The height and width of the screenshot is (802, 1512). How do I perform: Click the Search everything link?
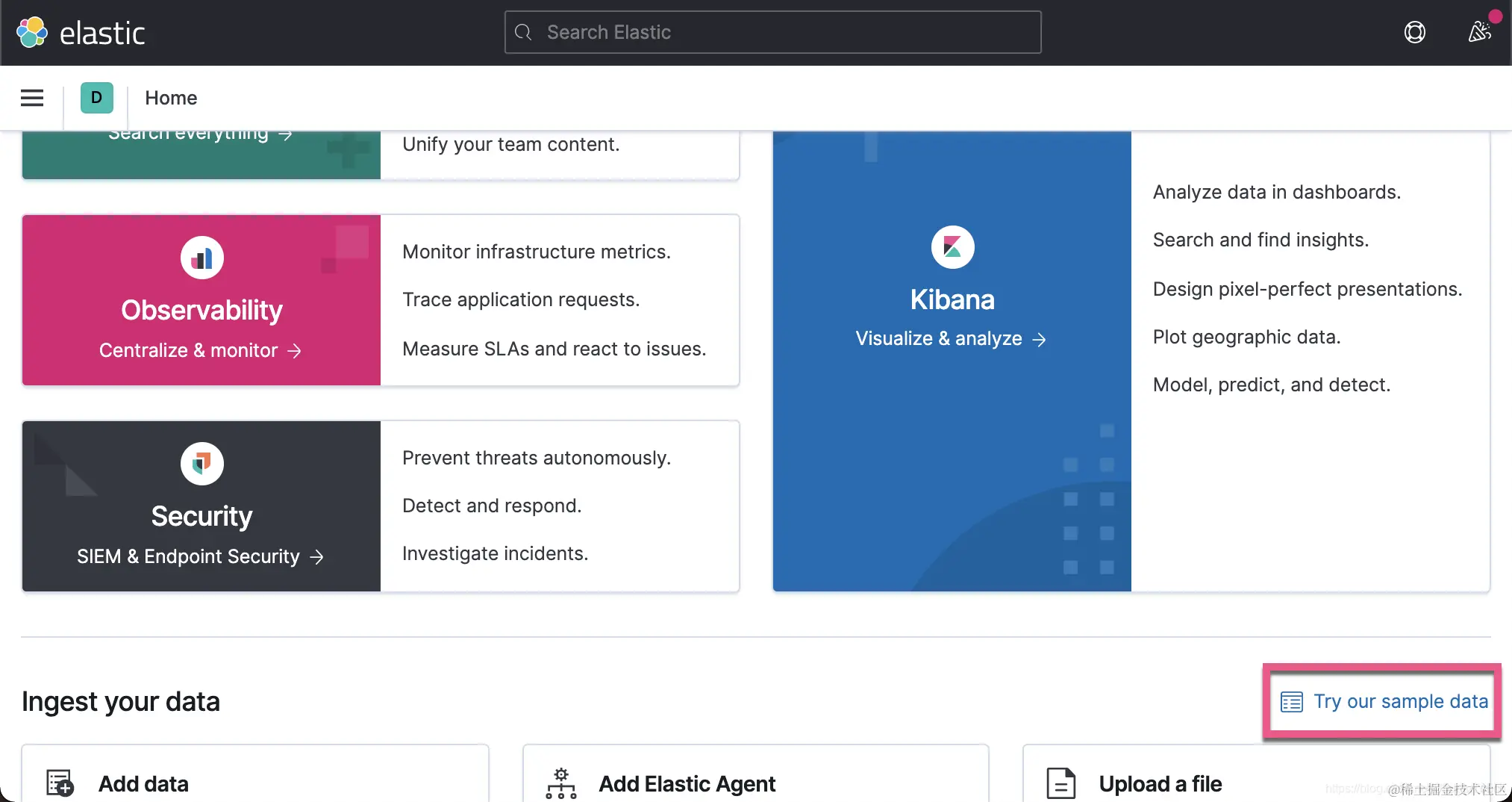(200, 134)
